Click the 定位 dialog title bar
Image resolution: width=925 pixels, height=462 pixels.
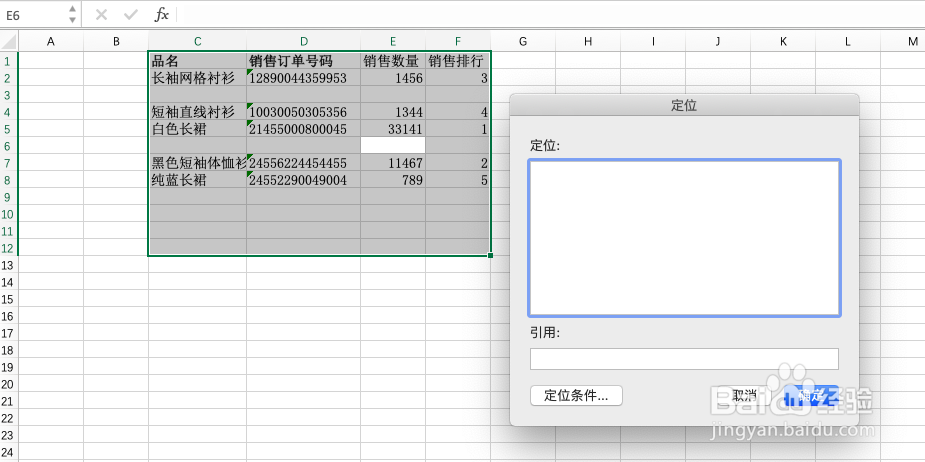684,105
